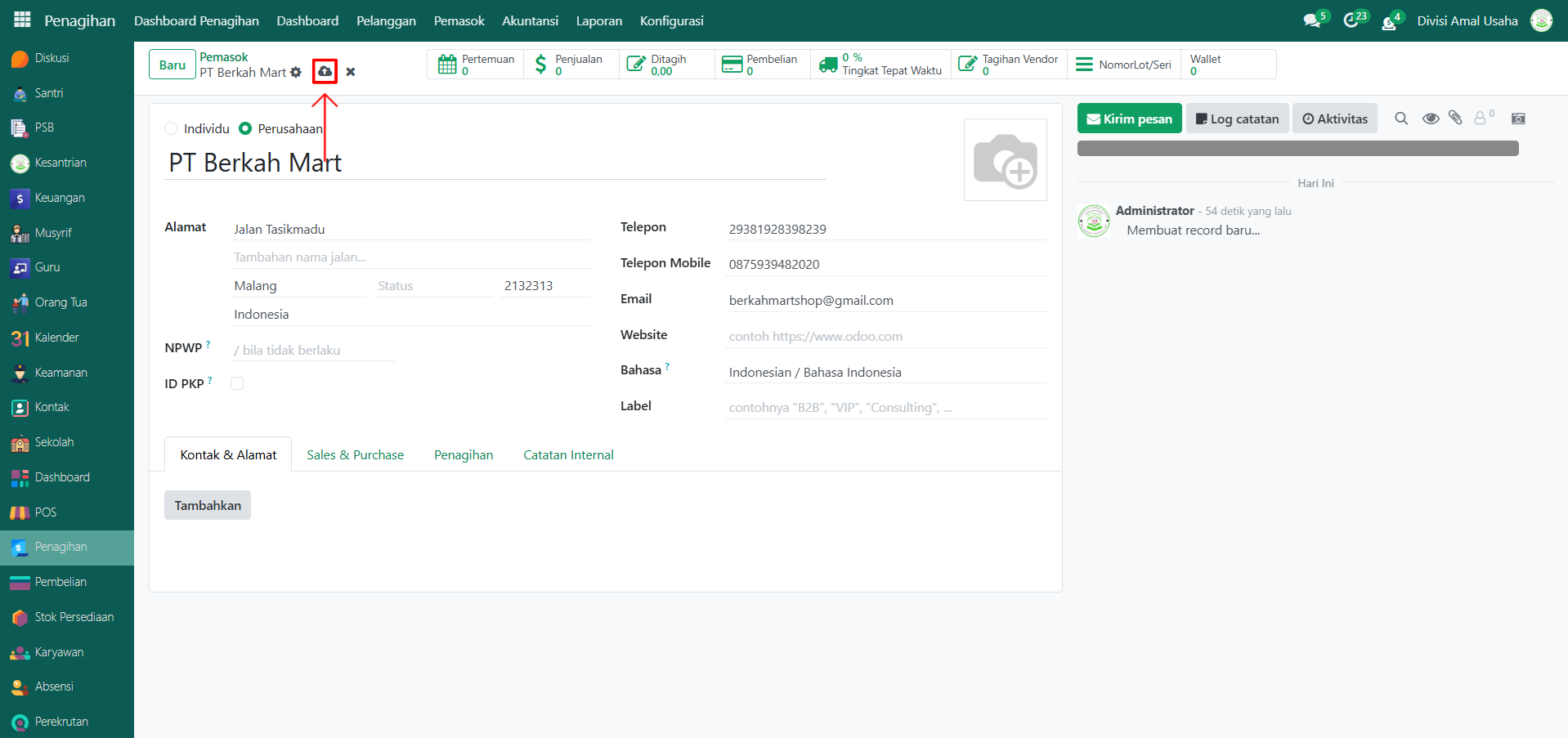Image resolution: width=1568 pixels, height=738 pixels.
Task: Open the Akuntansi menu
Action: pos(530,20)
